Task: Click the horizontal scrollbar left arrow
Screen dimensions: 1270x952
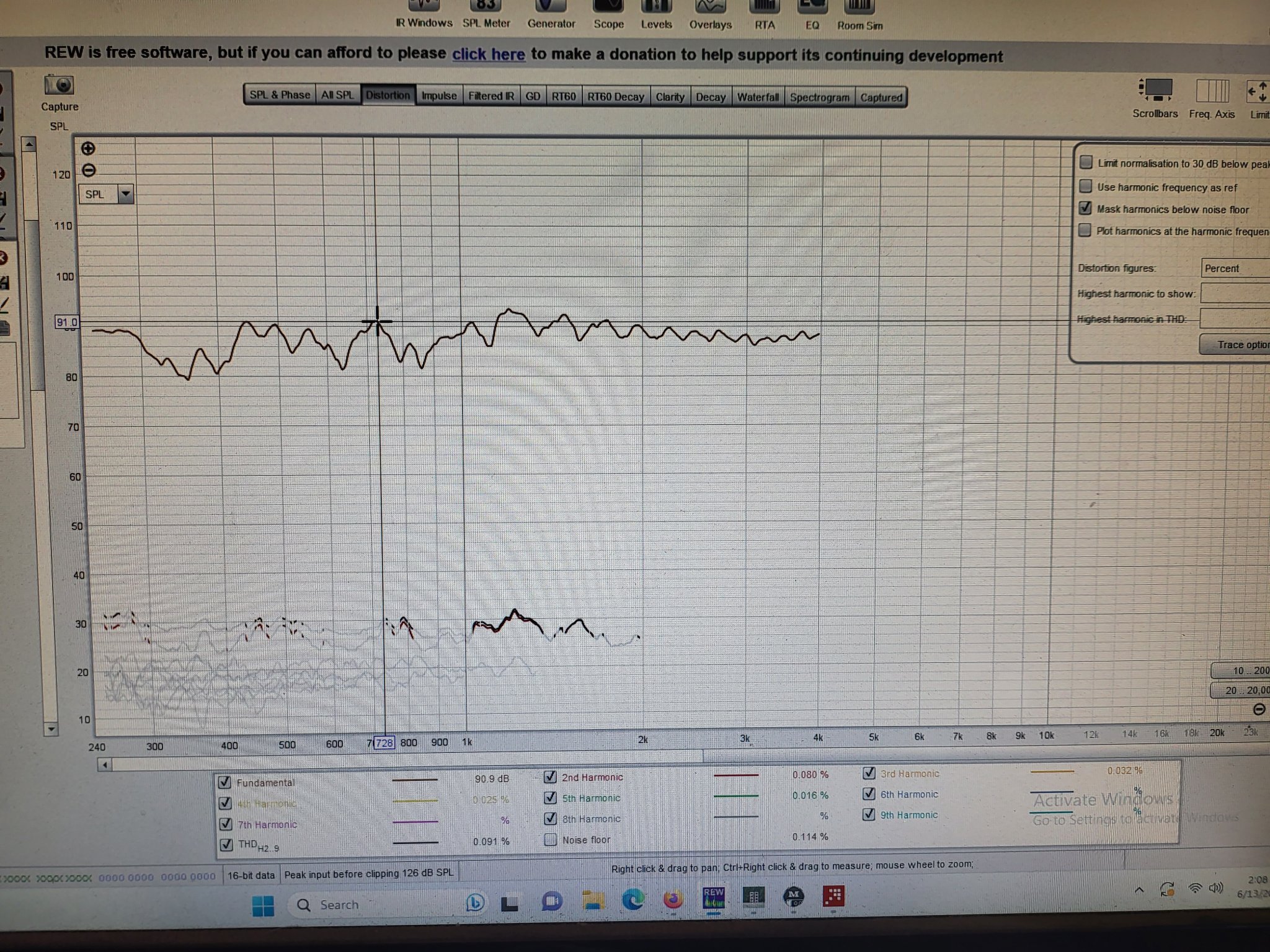Action: click(105, 765)
